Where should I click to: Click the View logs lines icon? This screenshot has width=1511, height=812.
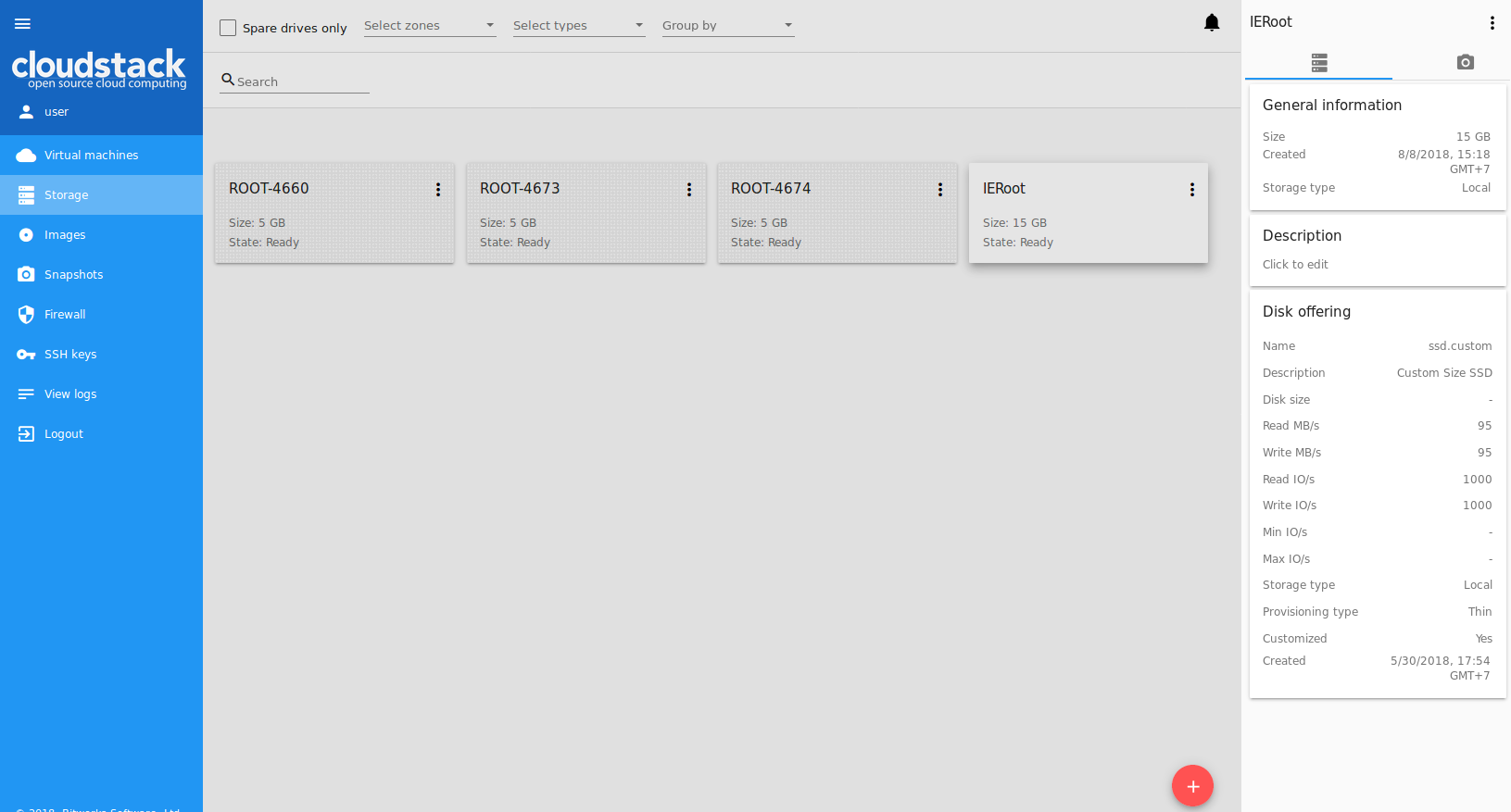(26, 394)
